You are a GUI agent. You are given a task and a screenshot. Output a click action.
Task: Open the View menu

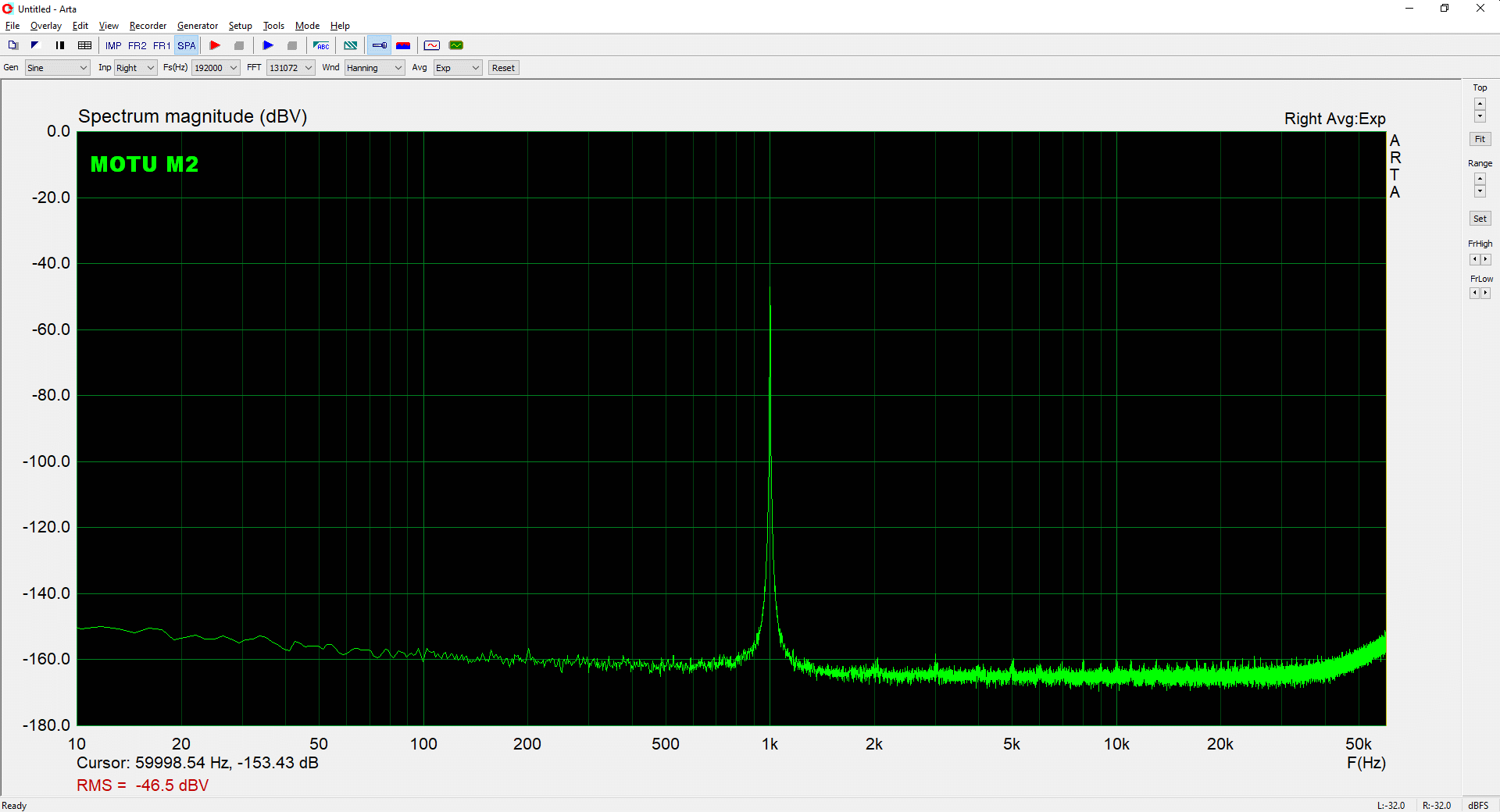109,26
